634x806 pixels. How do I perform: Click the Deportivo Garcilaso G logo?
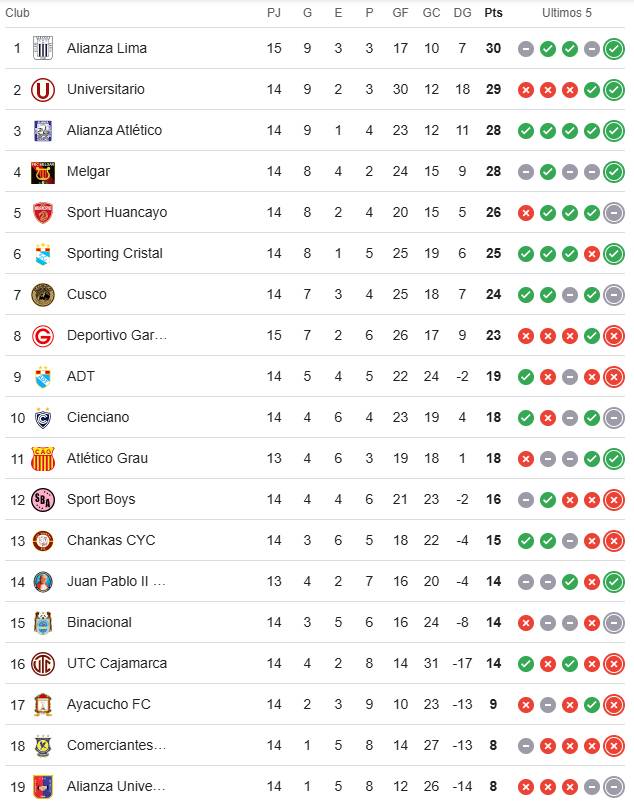pyautogui.click(x=43, y=336)
